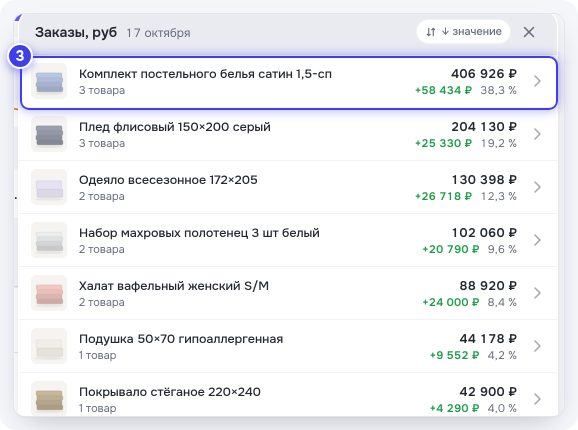This screenshot has height=430, width=578.
Task: Click the +26 718 ₽ growth value
Action: pos(443,196)
